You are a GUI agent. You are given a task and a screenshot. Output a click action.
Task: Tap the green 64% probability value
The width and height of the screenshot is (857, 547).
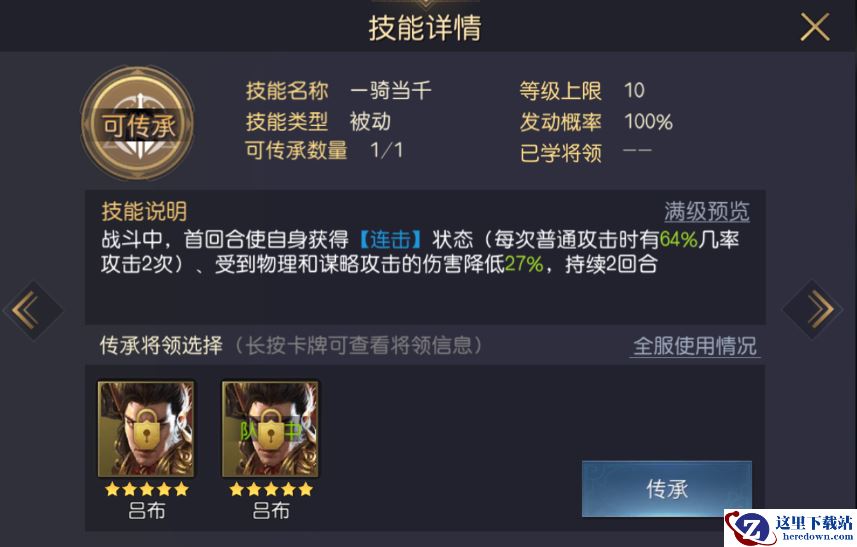coord(678,239)
